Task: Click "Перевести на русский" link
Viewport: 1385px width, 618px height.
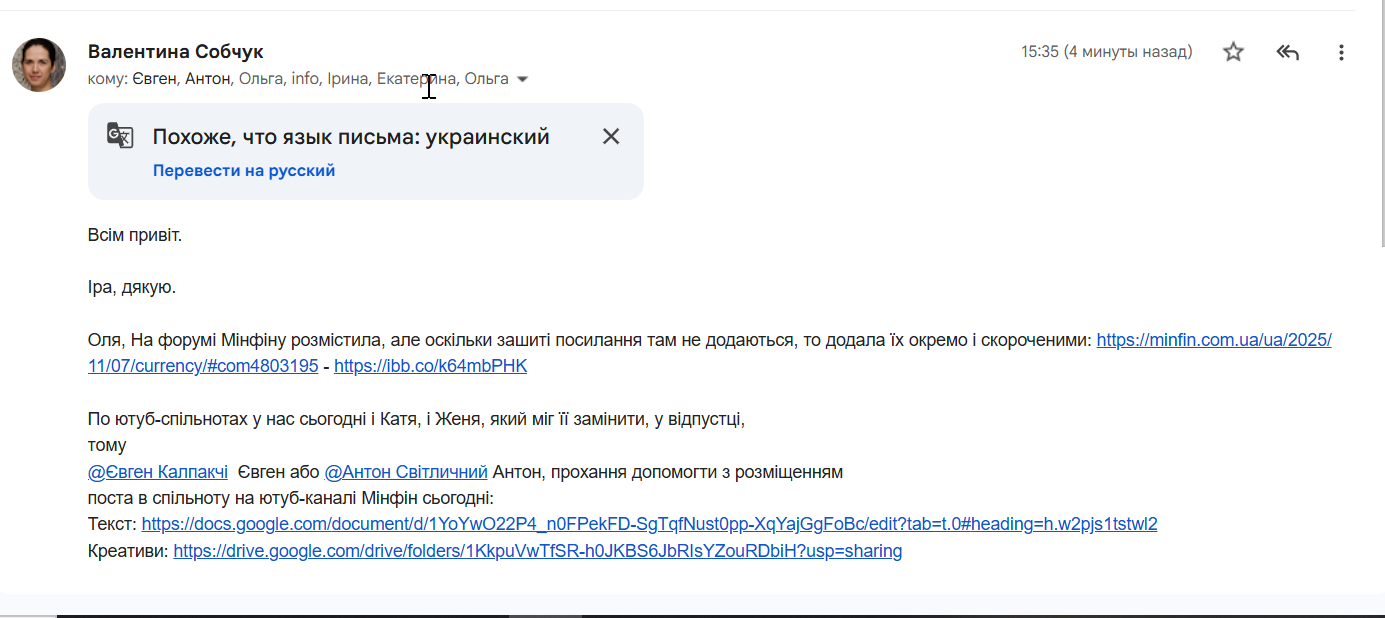Action: tap(243, 170)
